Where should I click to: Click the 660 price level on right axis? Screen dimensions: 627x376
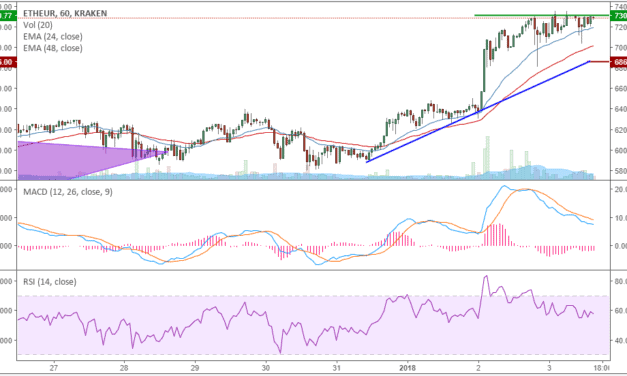pyautogui.click(x=620, y=89)
